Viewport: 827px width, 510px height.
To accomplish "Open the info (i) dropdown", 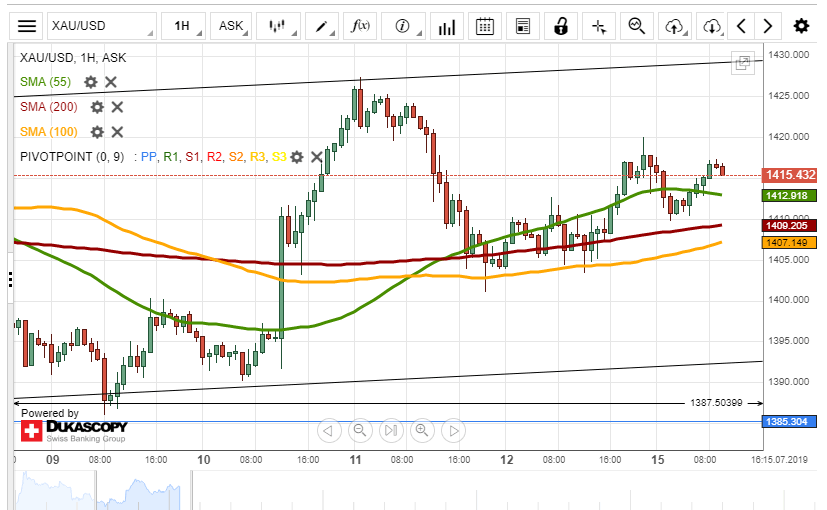I will pos(403,26).
